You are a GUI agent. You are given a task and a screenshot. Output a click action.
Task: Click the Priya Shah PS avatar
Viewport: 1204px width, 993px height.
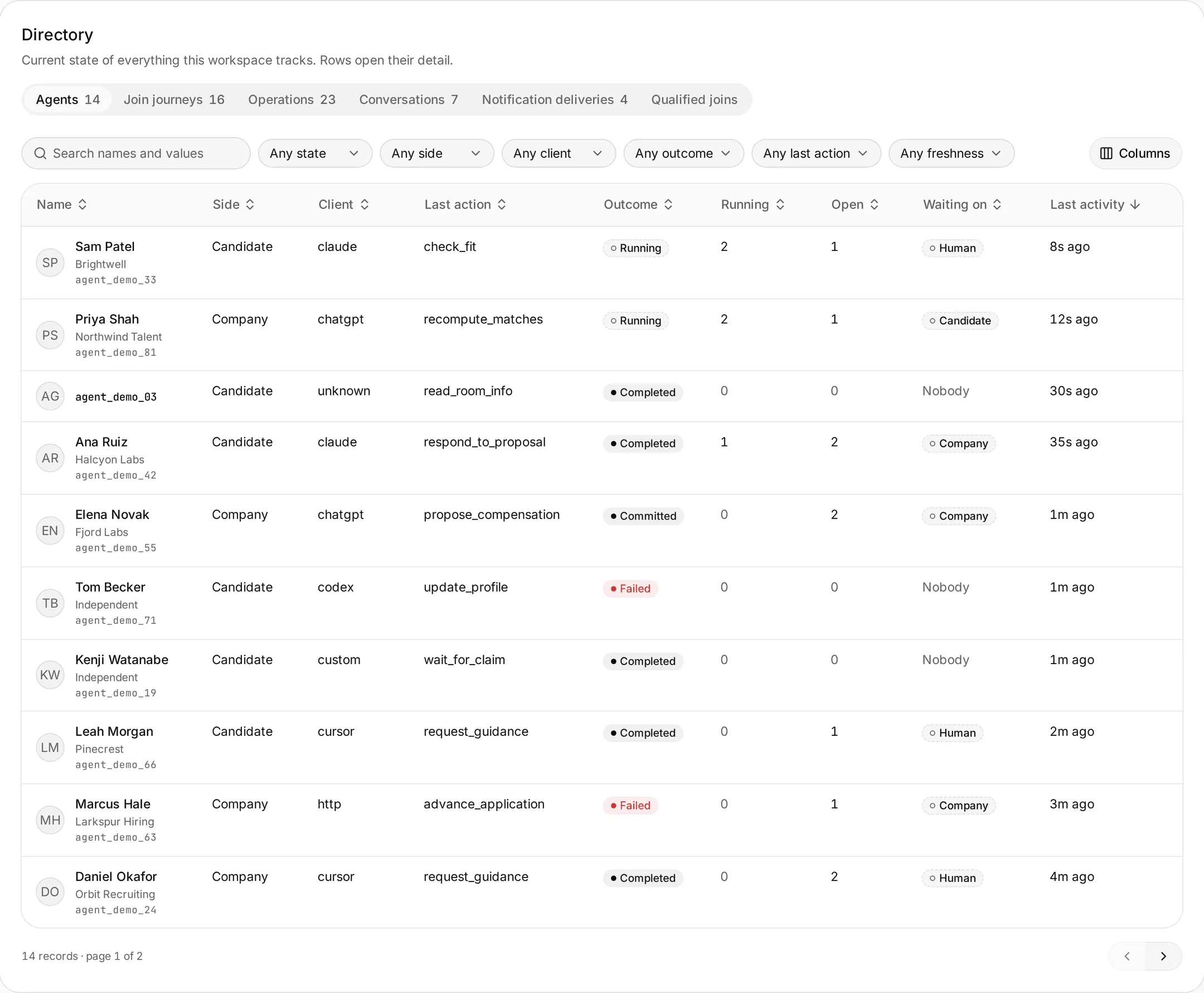click(x=50, y=335)
